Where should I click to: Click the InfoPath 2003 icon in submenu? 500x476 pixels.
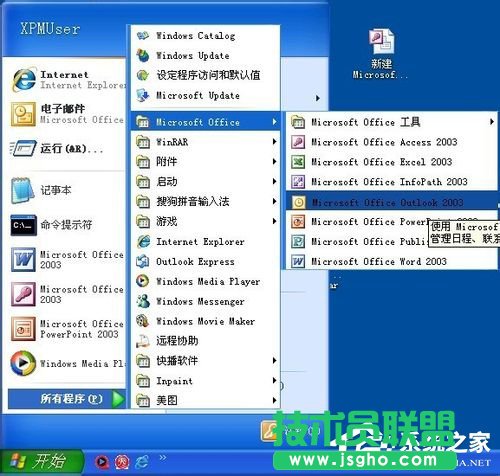298,182
